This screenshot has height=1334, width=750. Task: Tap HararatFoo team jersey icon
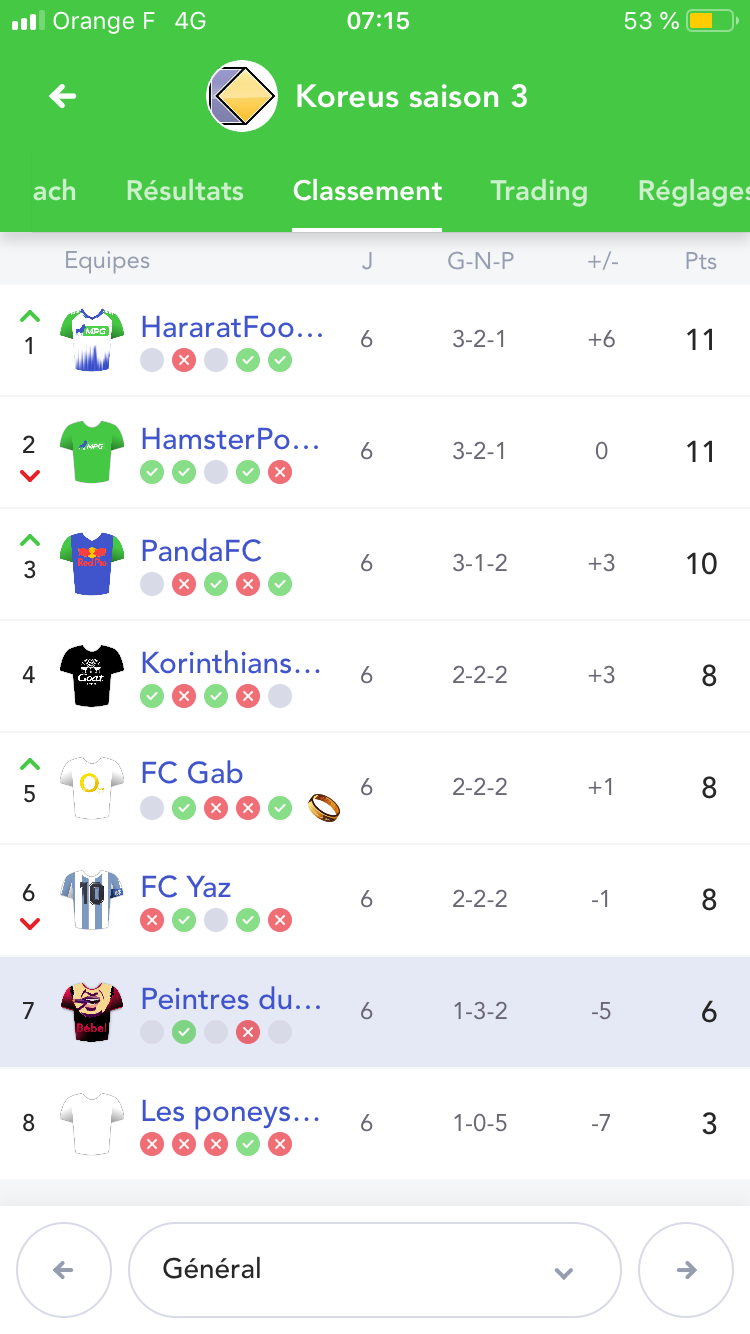[x=92, y=340]
